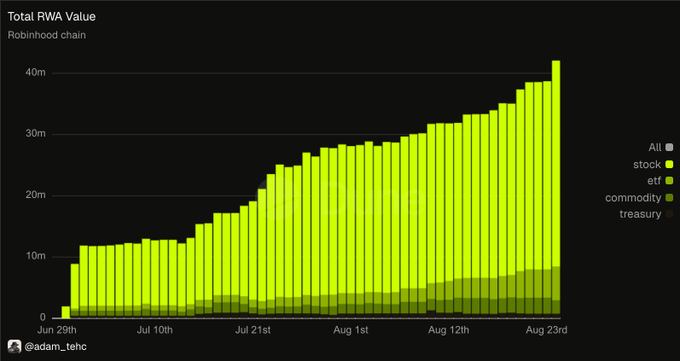Click the Total RWA Value chart title

(52, 17)
